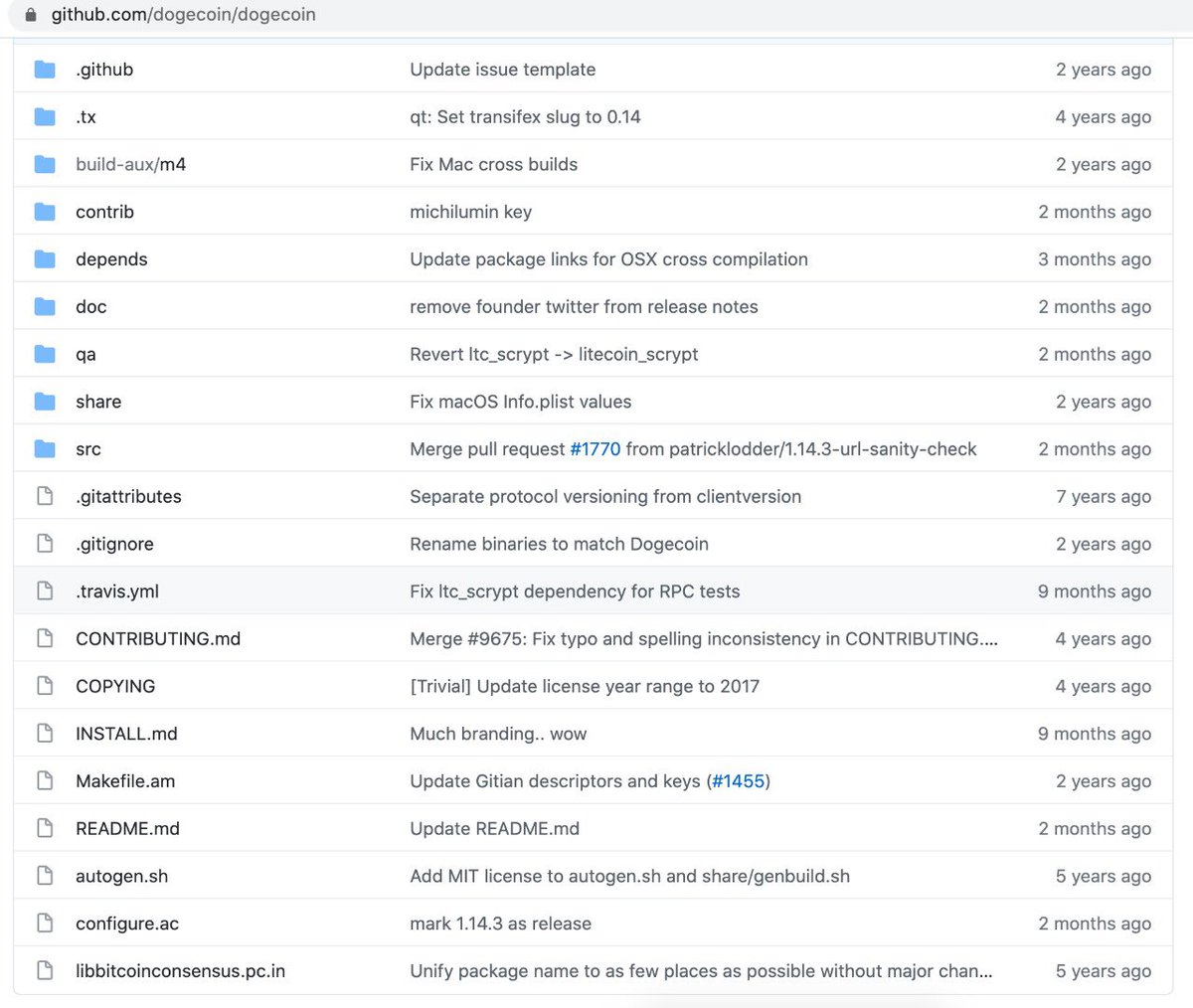
Task: Open the .github folder
Action: [104, 70]
